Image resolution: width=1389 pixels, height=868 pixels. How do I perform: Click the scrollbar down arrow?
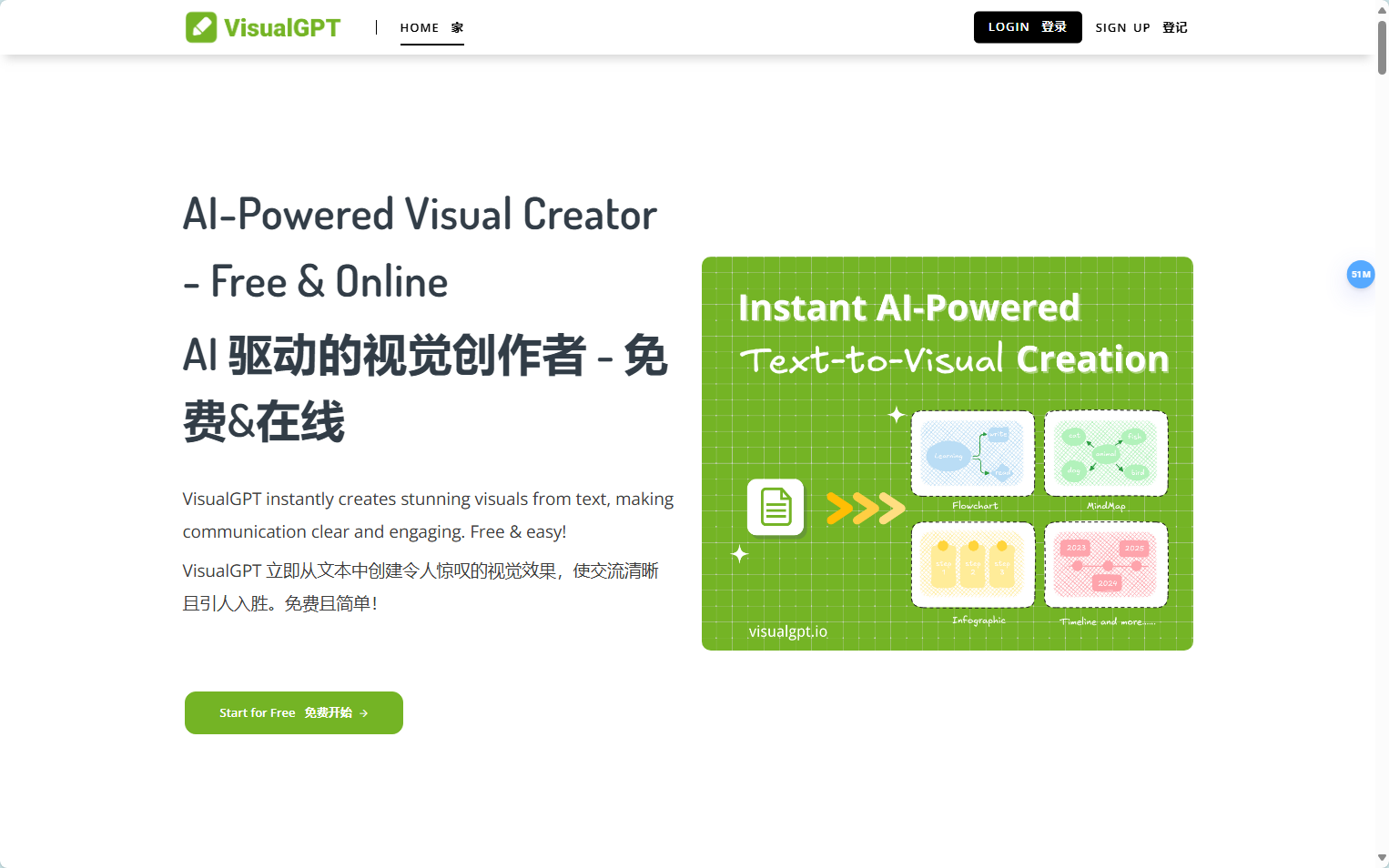[x=1382, y=858]
